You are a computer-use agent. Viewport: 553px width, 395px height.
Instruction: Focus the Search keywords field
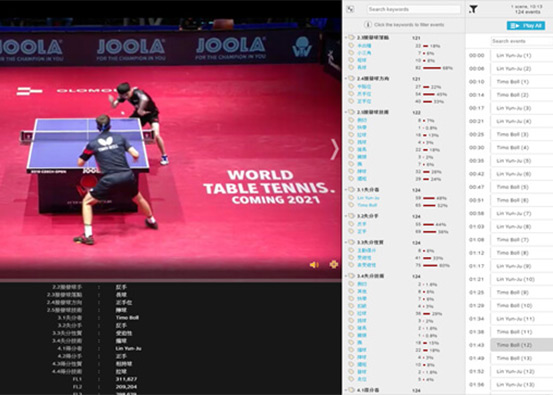[x=414, y=9]
